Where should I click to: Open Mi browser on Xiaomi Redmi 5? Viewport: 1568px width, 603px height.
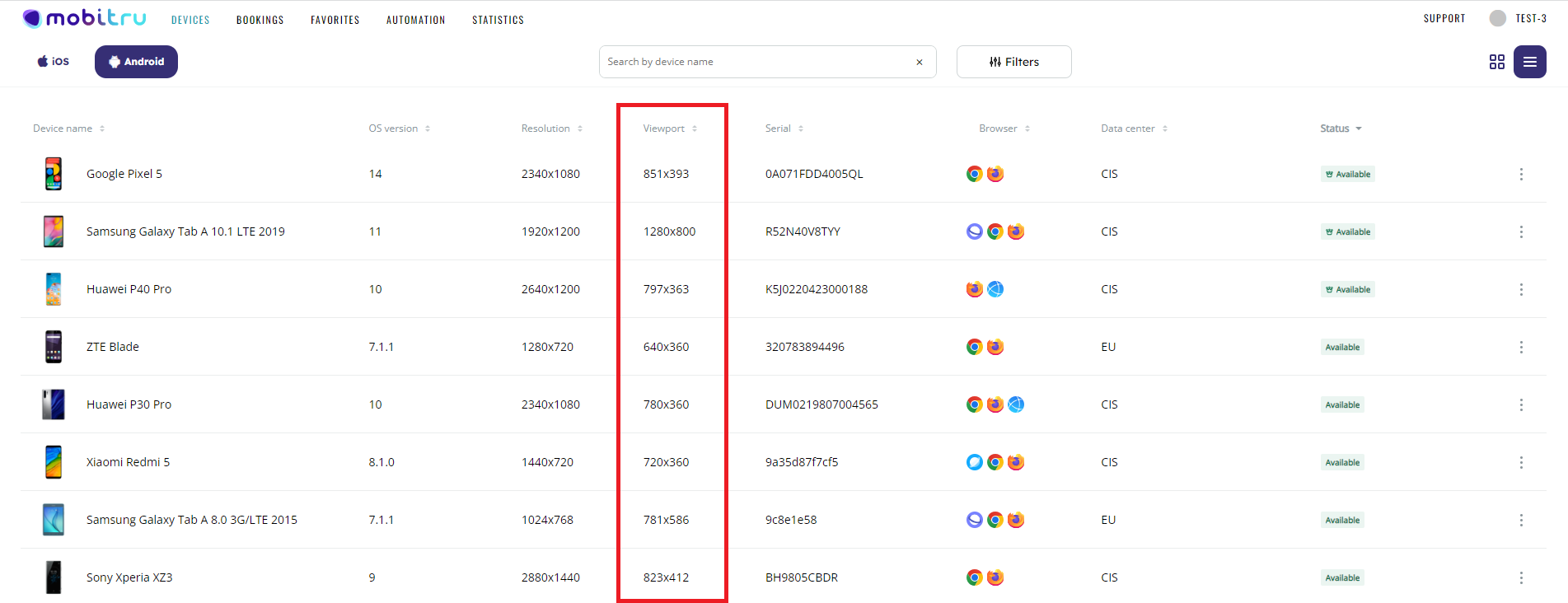[x=975, y=462]
